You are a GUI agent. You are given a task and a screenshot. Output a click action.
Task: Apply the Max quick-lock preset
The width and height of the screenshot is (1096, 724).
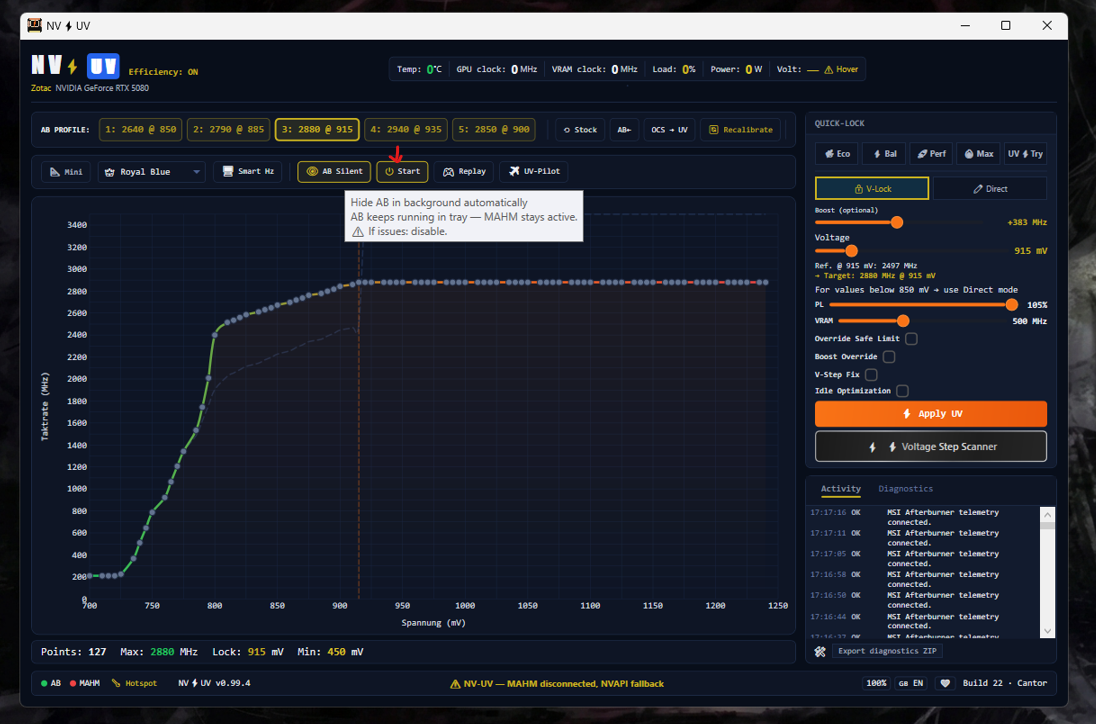tap(979, 154)
